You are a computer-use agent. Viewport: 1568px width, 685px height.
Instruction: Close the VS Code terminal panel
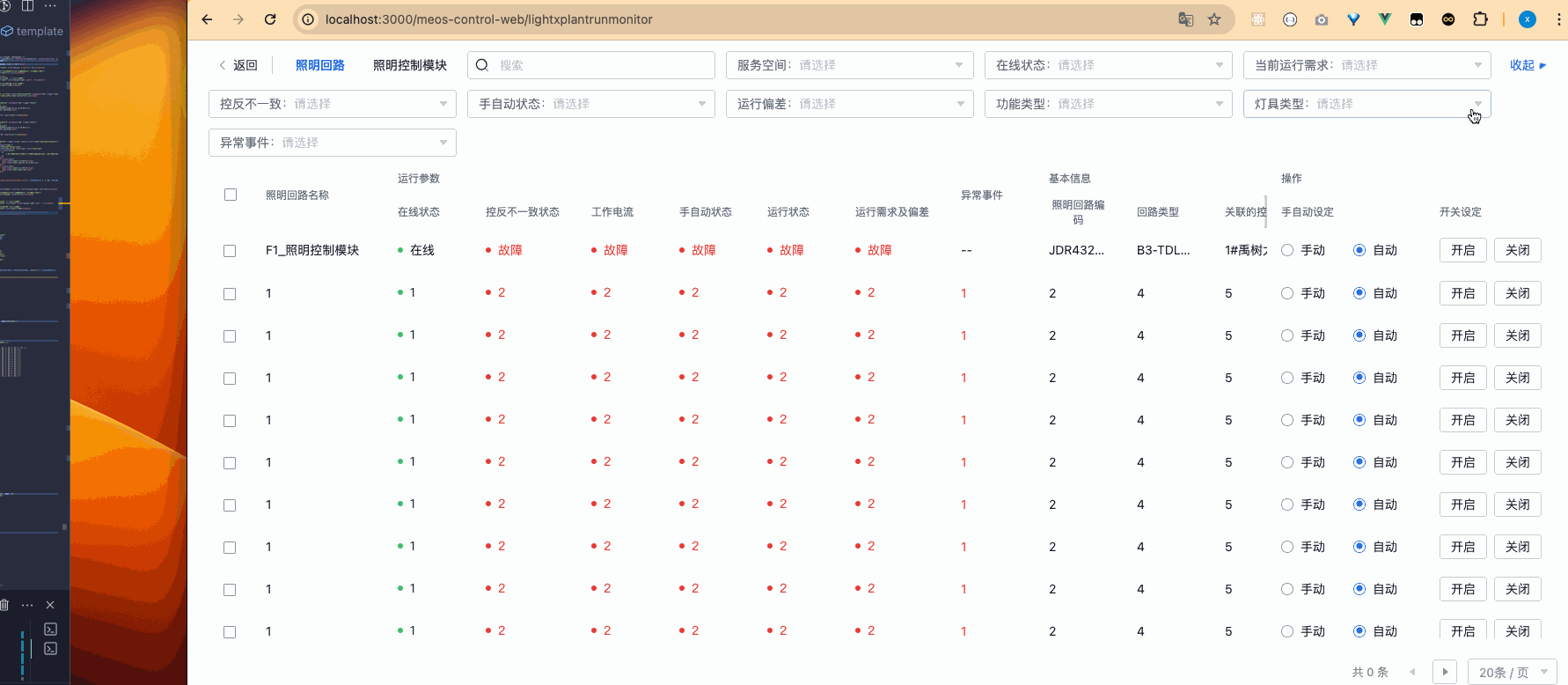(x=50, y=605)
